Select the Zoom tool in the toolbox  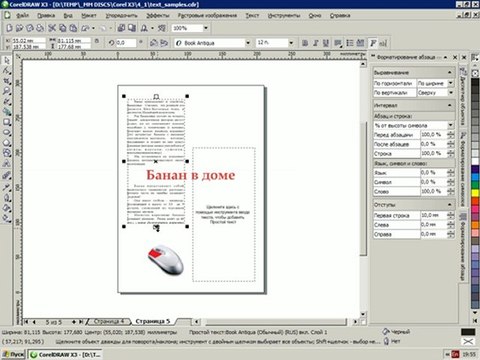click(6, 91)
